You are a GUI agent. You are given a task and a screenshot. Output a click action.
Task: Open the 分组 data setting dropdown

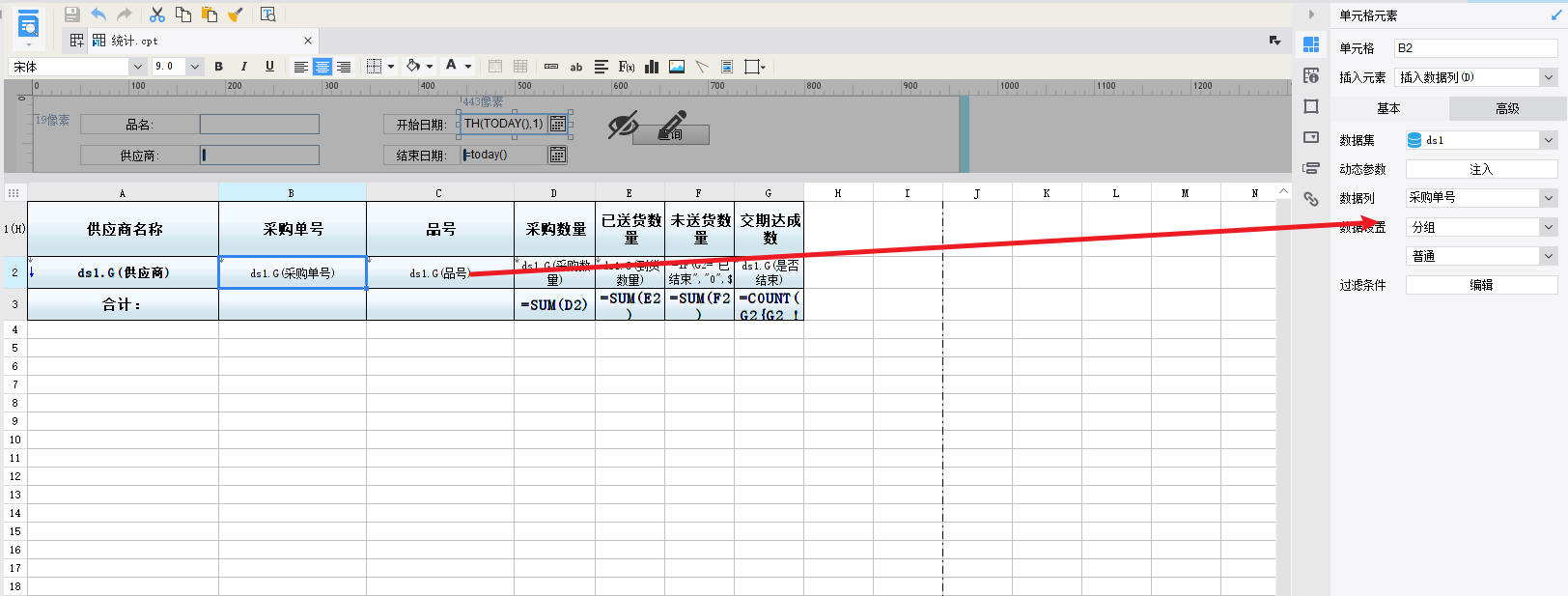1481,227
